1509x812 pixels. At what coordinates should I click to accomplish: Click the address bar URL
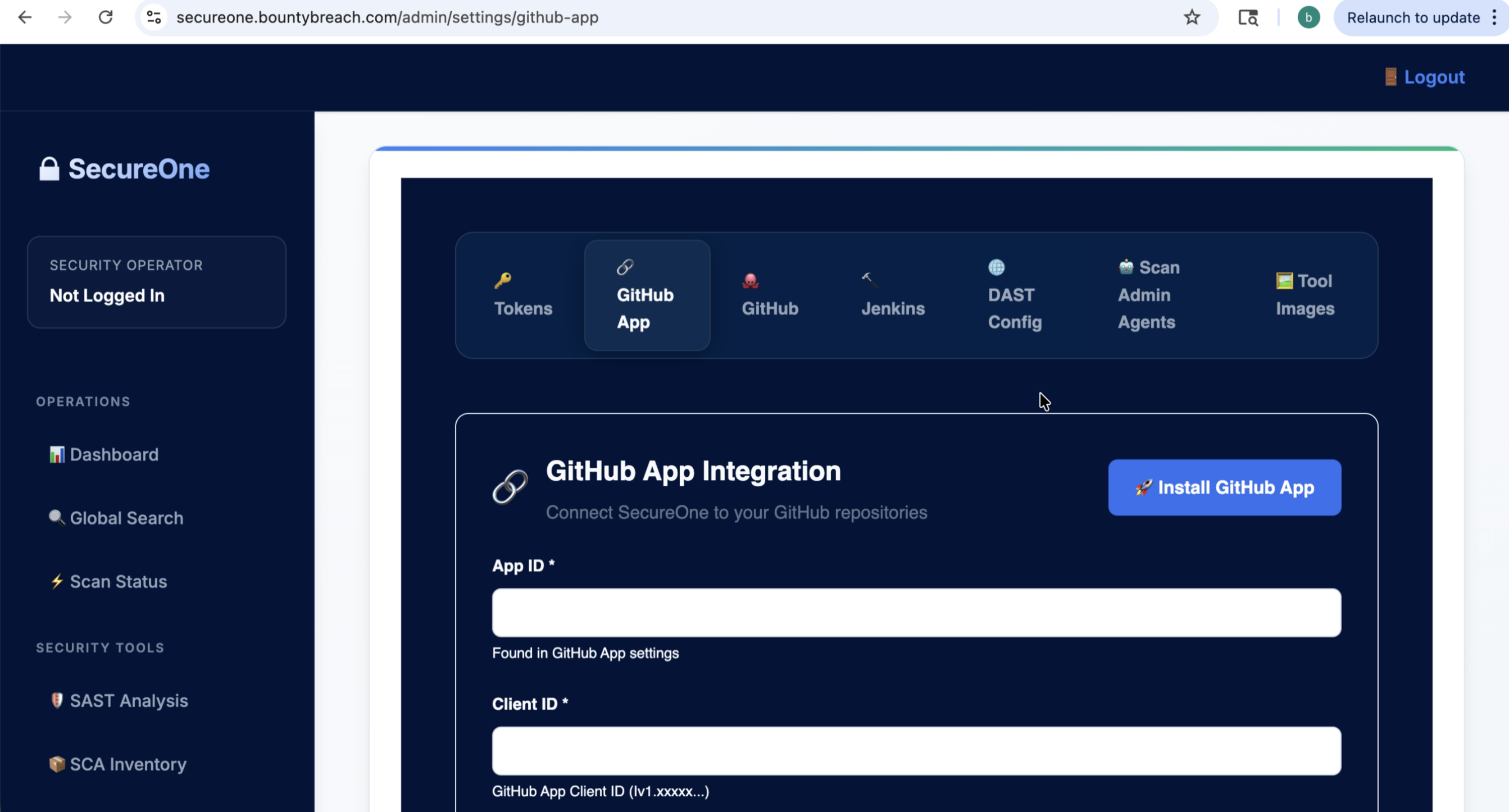click(x=387, y=17)
